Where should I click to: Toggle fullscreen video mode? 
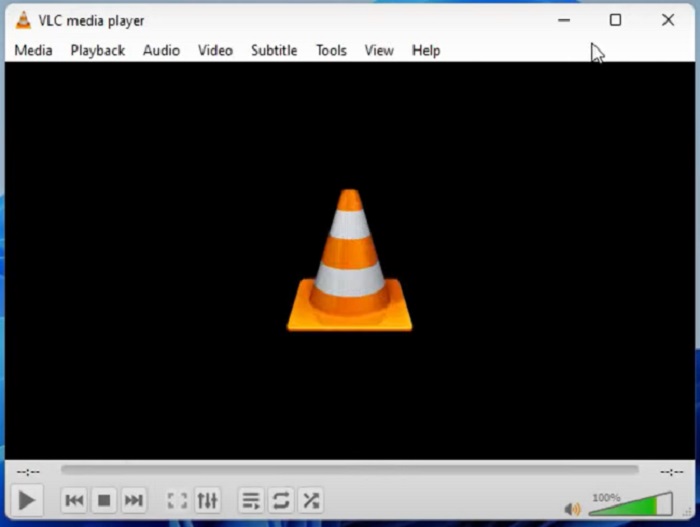pyautogui.click(x=177, y=500)
